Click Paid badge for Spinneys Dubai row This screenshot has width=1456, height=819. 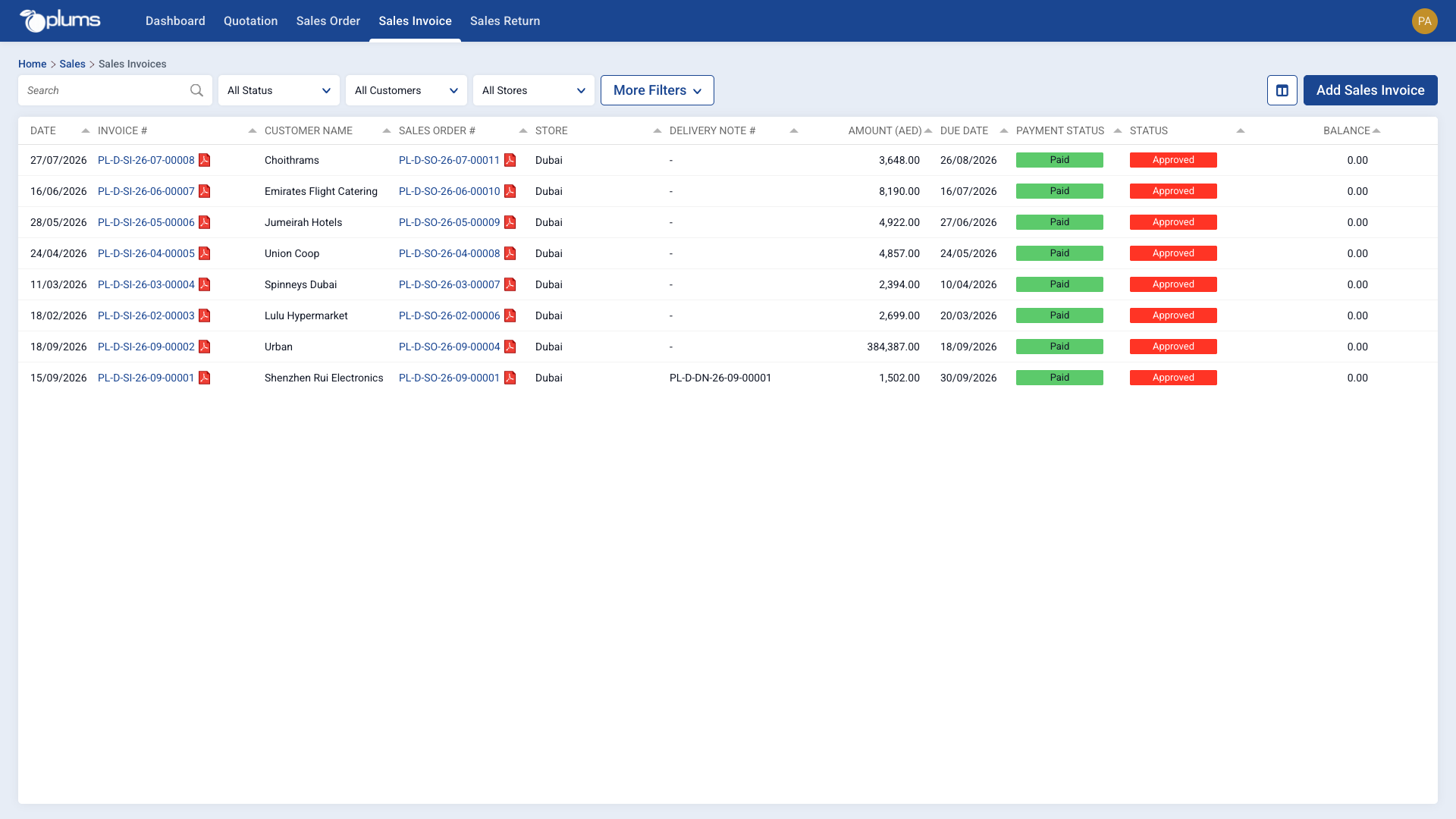coord(1059,284)
